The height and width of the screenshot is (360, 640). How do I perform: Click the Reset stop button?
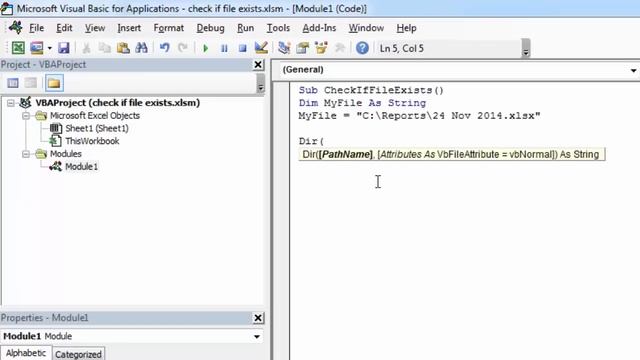point(242,49)
